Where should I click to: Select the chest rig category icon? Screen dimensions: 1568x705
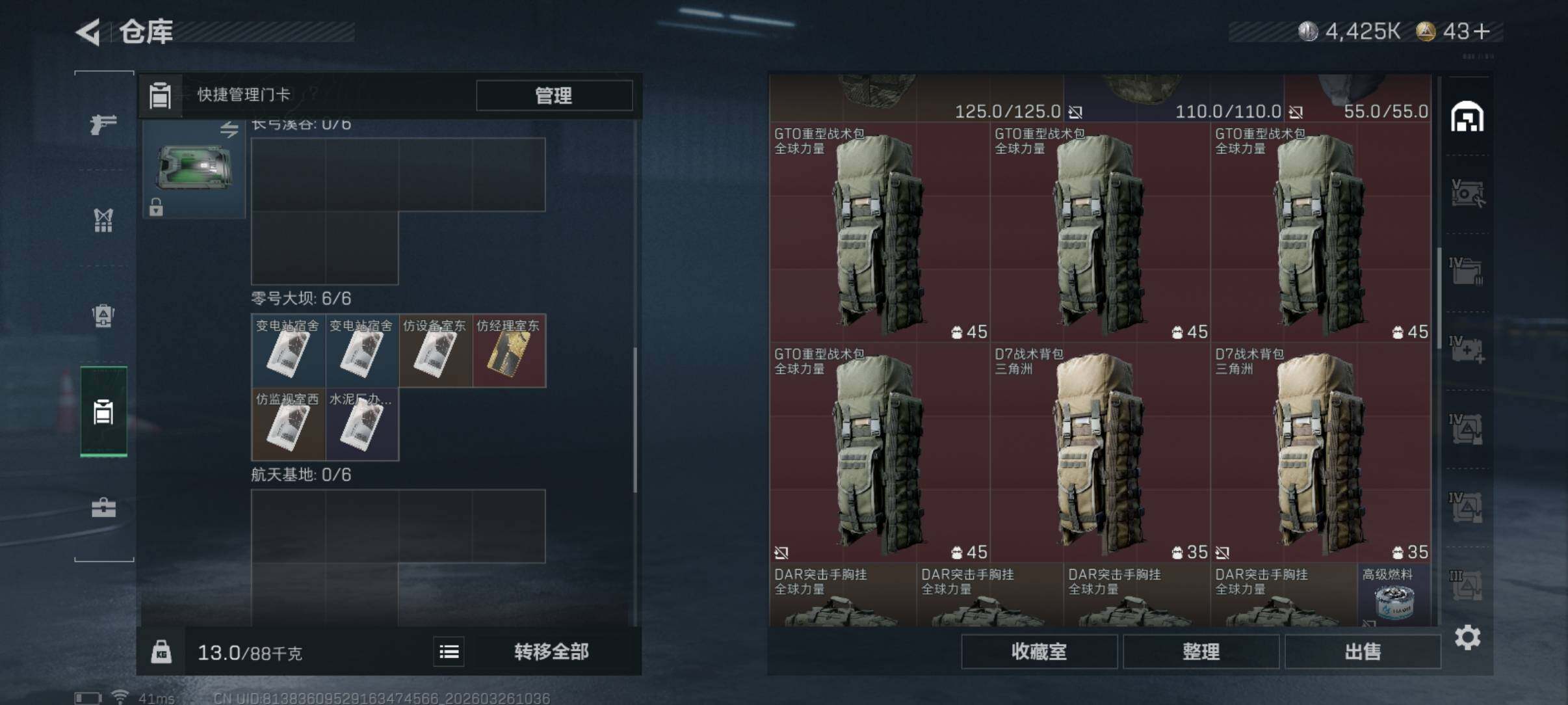(103, 220)
